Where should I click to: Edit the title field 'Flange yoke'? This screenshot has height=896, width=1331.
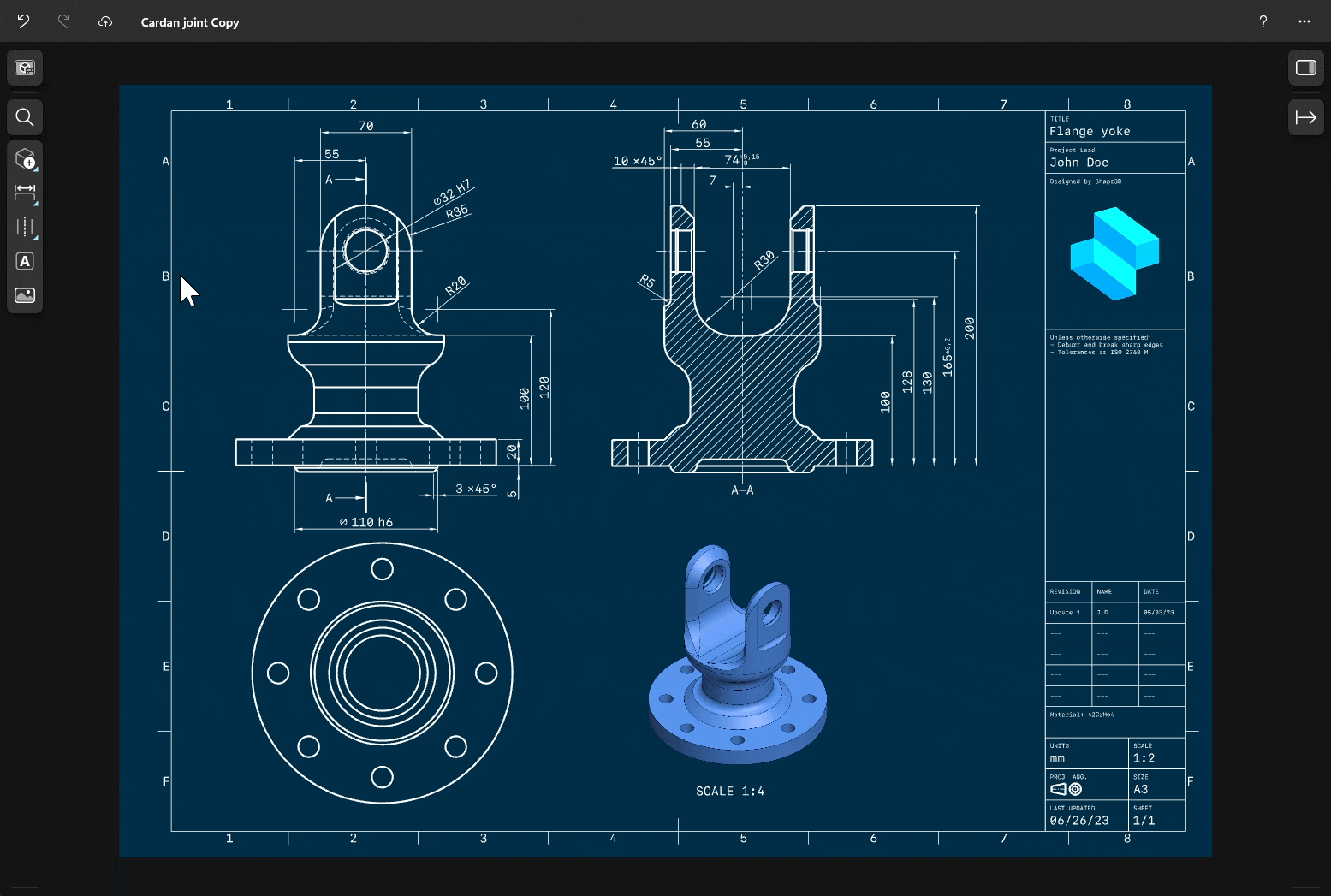1090,131
